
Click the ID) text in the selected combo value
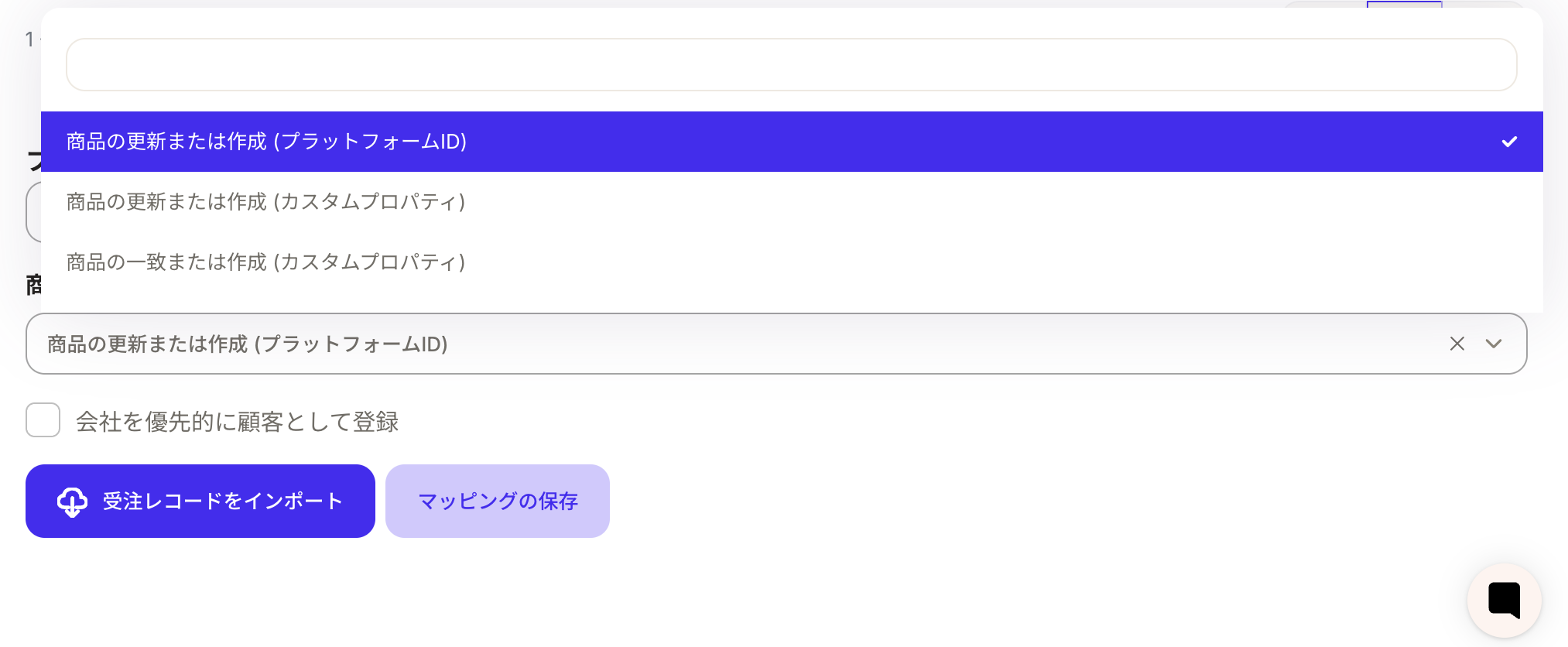434,344
